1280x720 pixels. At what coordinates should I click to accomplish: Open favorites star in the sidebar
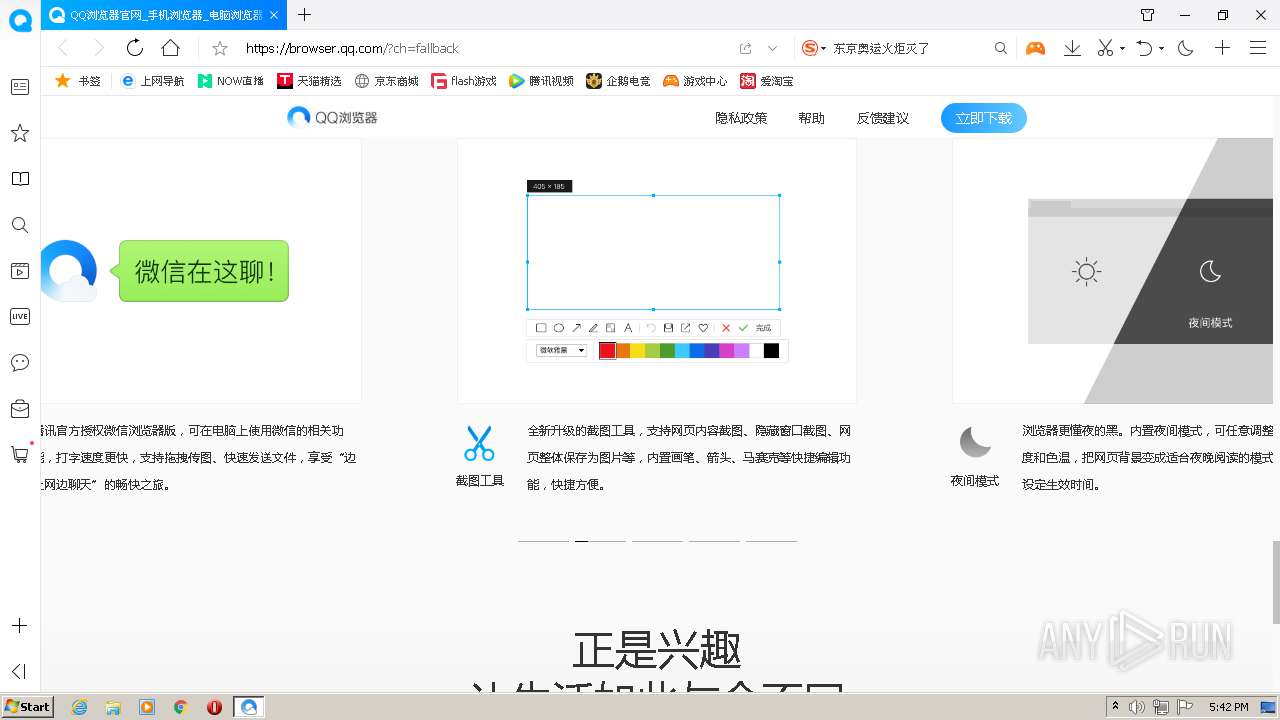click(x=20, y=133)
